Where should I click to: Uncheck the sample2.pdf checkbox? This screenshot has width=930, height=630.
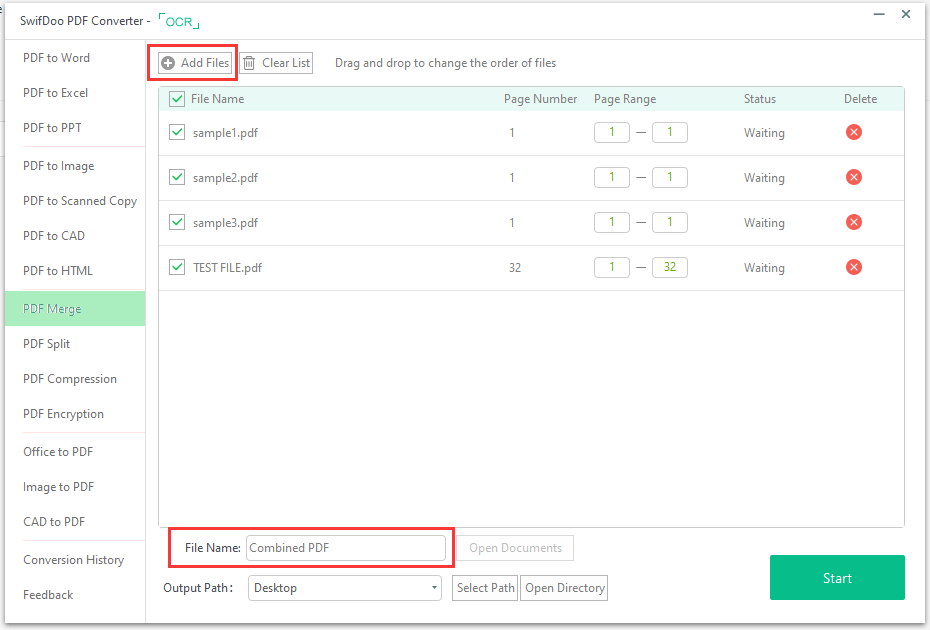tap(177, 177)
